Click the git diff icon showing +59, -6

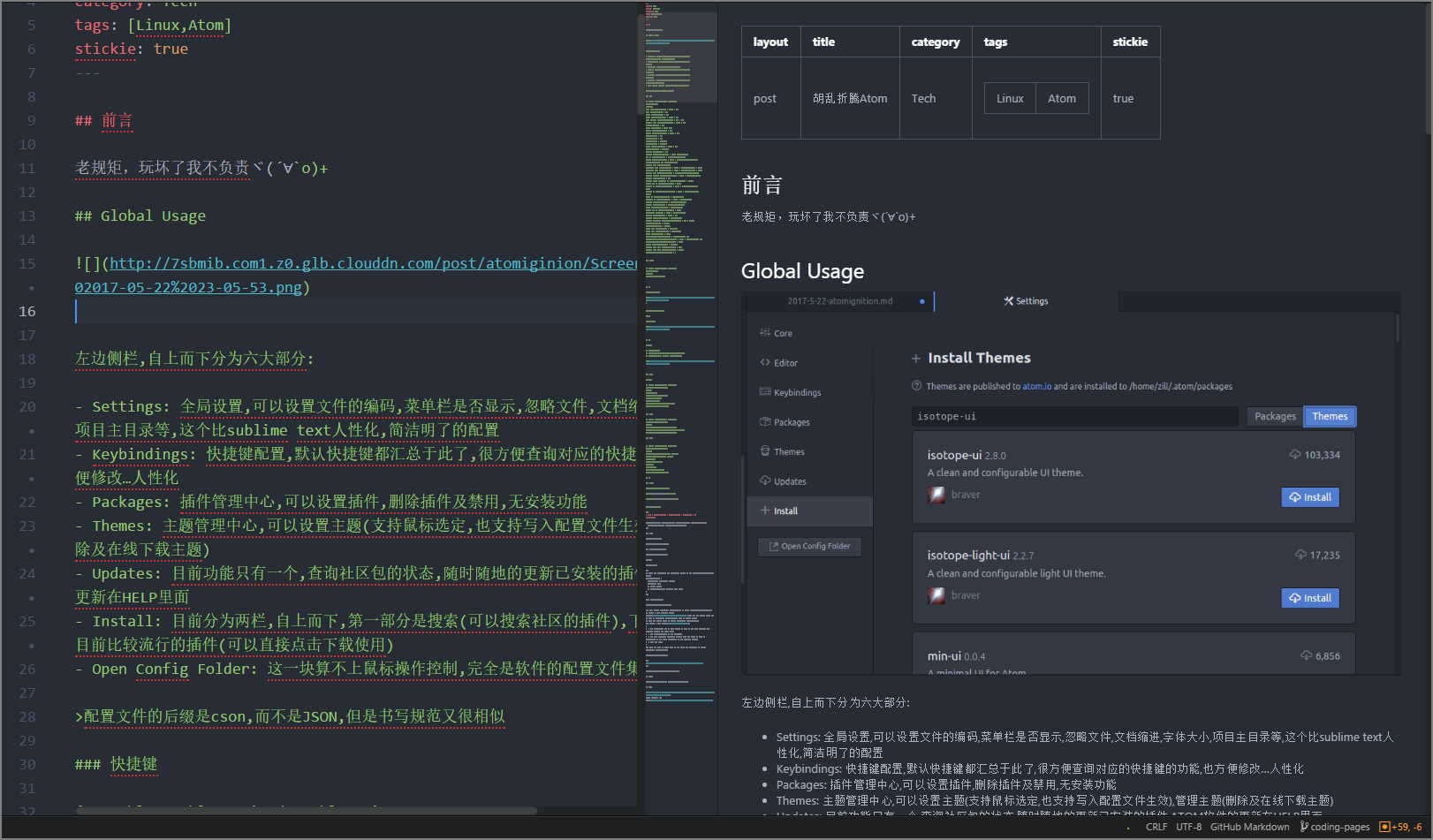point(1384,827)
